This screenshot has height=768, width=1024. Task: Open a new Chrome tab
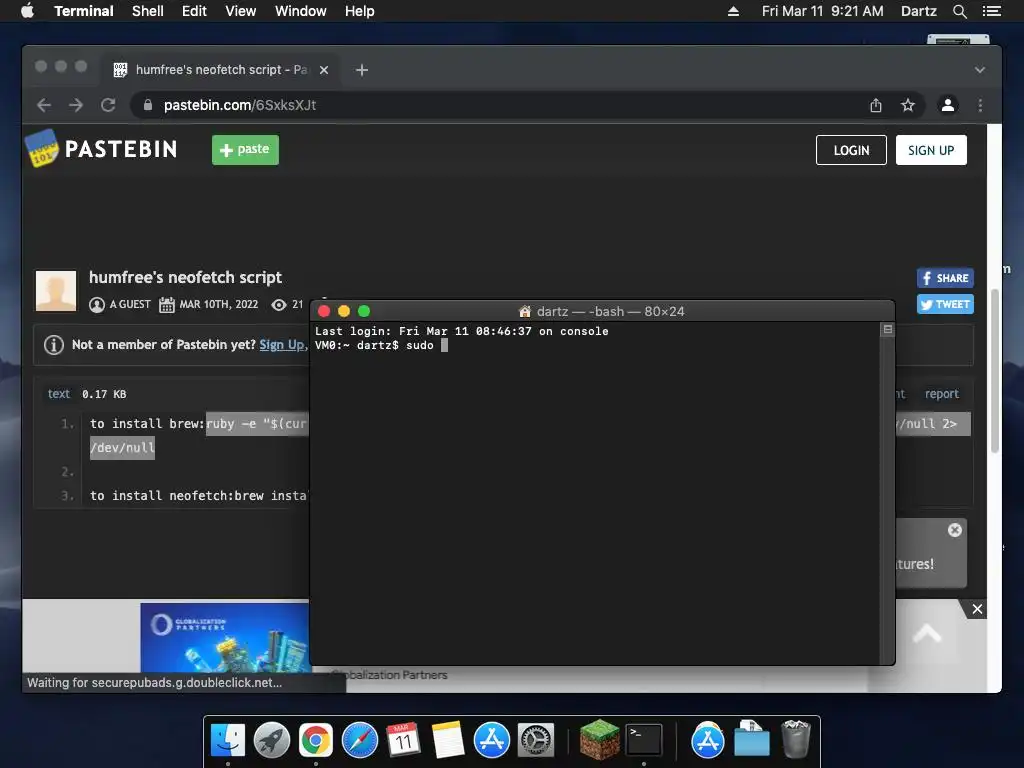pyautogui.click(x=362, y=69)
